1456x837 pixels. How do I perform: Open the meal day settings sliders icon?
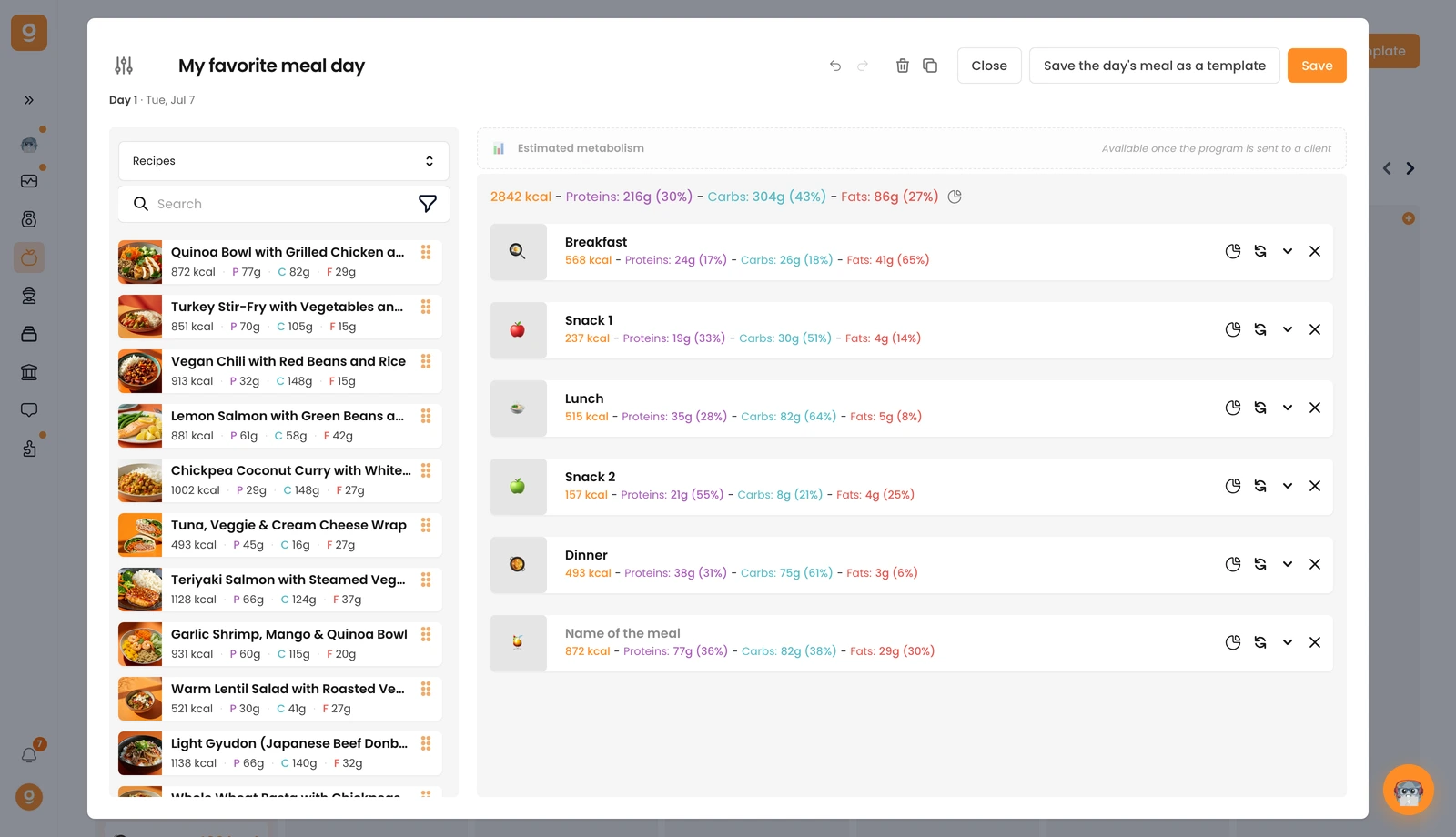click(x=124, y=66)
